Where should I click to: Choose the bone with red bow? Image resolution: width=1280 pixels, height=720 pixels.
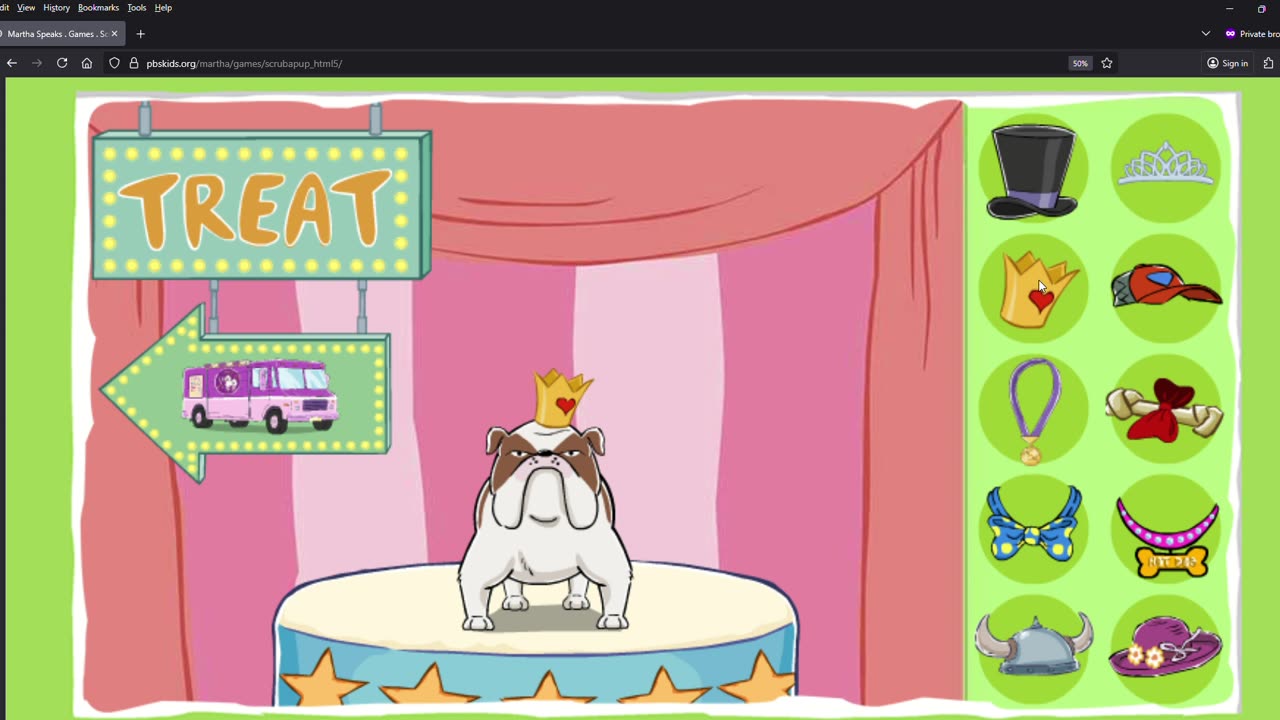tap(1164, 410)
